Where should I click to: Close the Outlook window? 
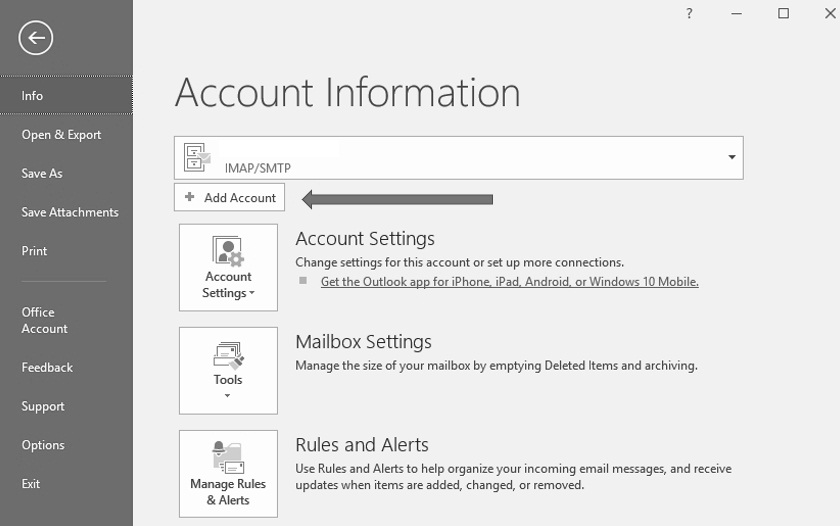tap(830, 13)
